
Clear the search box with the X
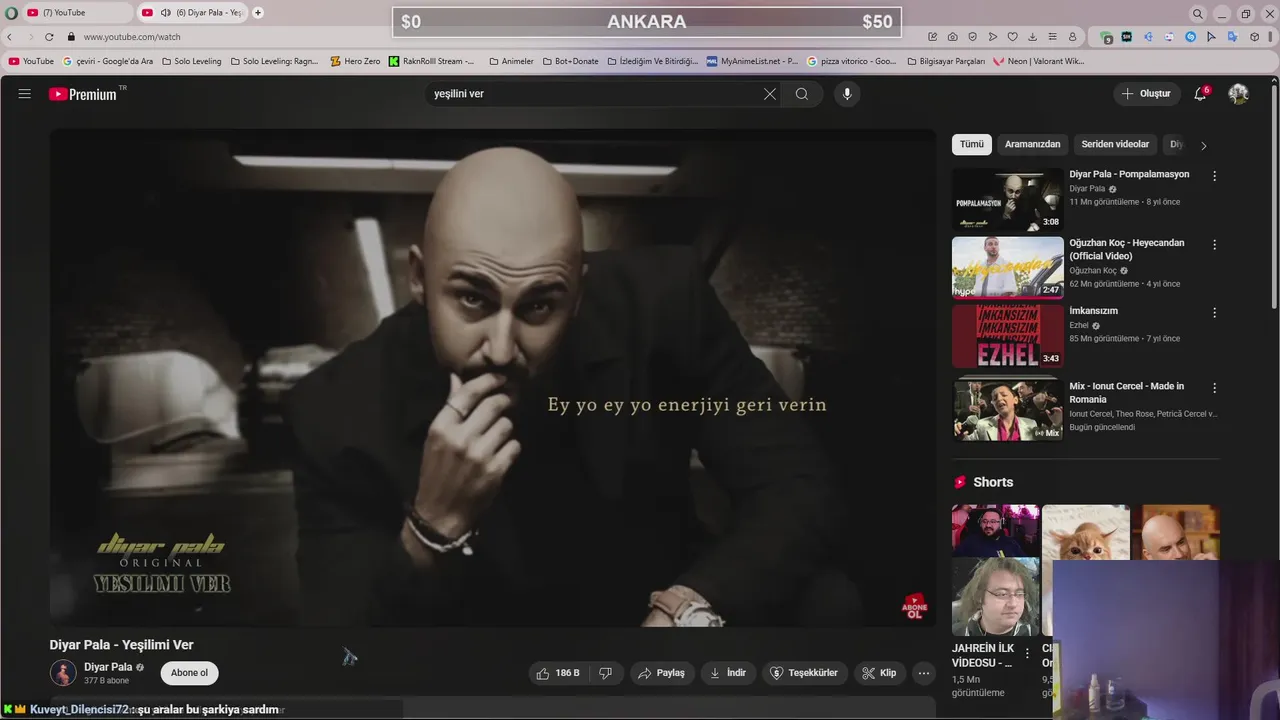[769, 94]
